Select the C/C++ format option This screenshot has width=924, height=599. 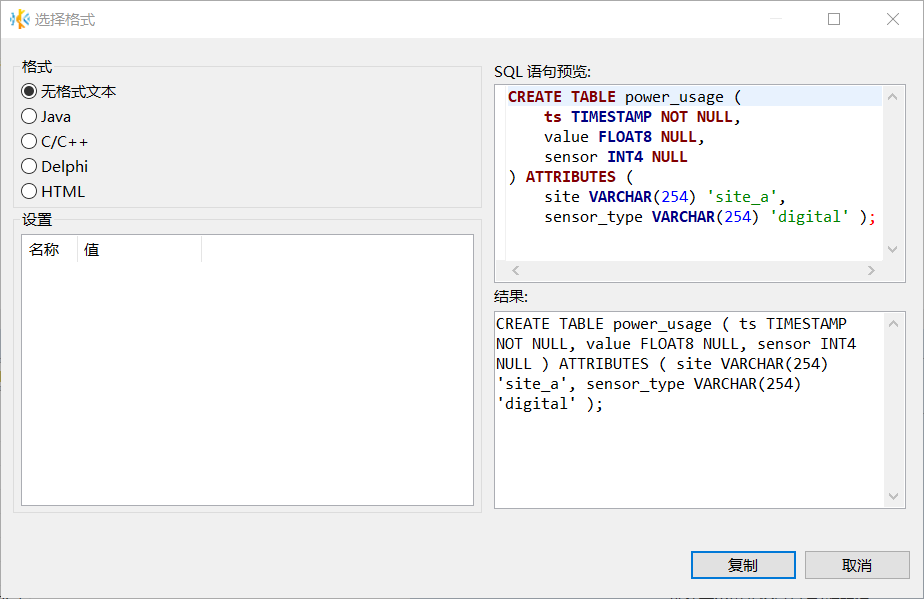point(29,141)
